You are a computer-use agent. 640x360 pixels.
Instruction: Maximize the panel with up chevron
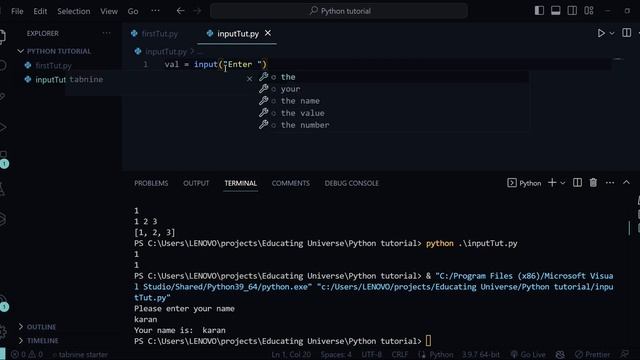626,183
